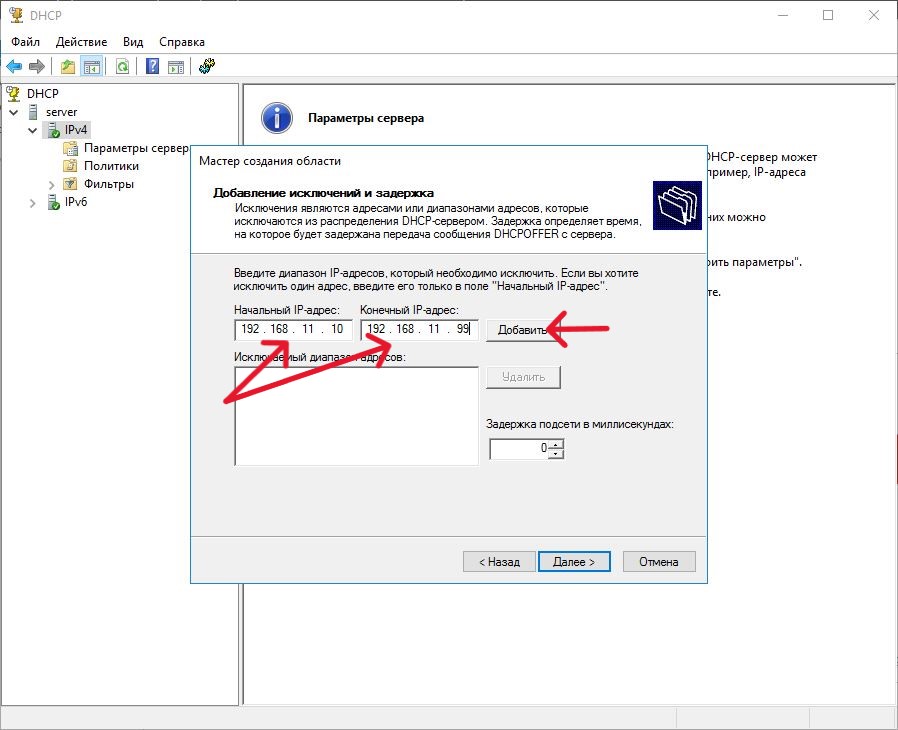Select the Политики folder in the tree
Image resolution: width=898 pixels, height=730 pixels.
111,166
